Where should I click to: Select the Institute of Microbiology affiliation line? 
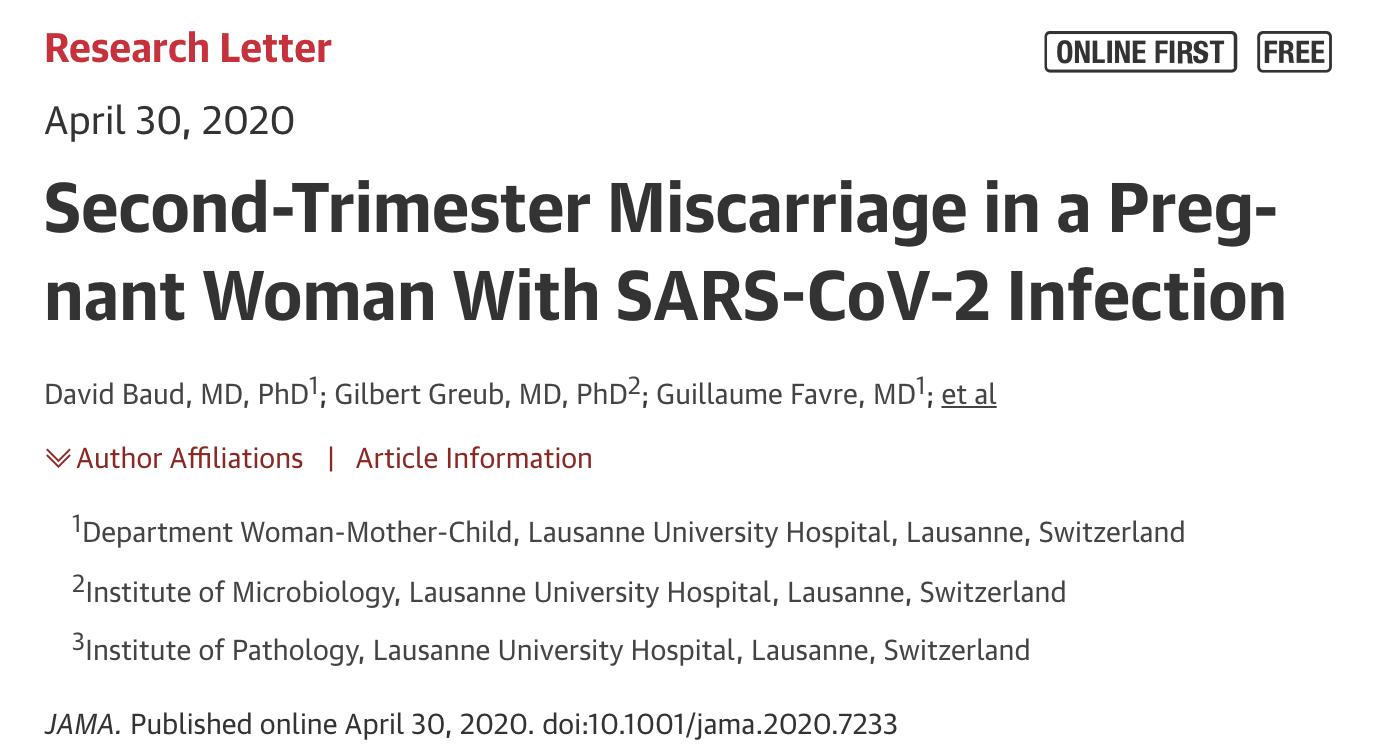click(575, 592)
